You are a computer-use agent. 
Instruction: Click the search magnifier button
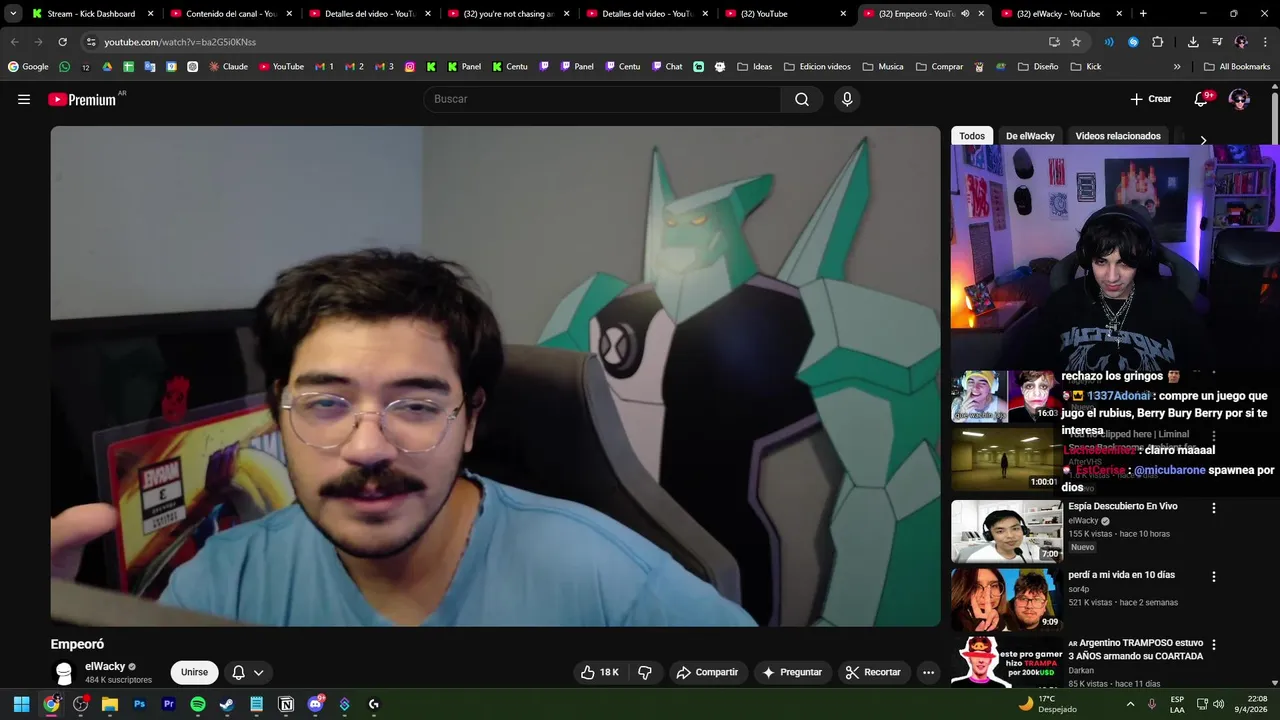[x=802, y=99]
